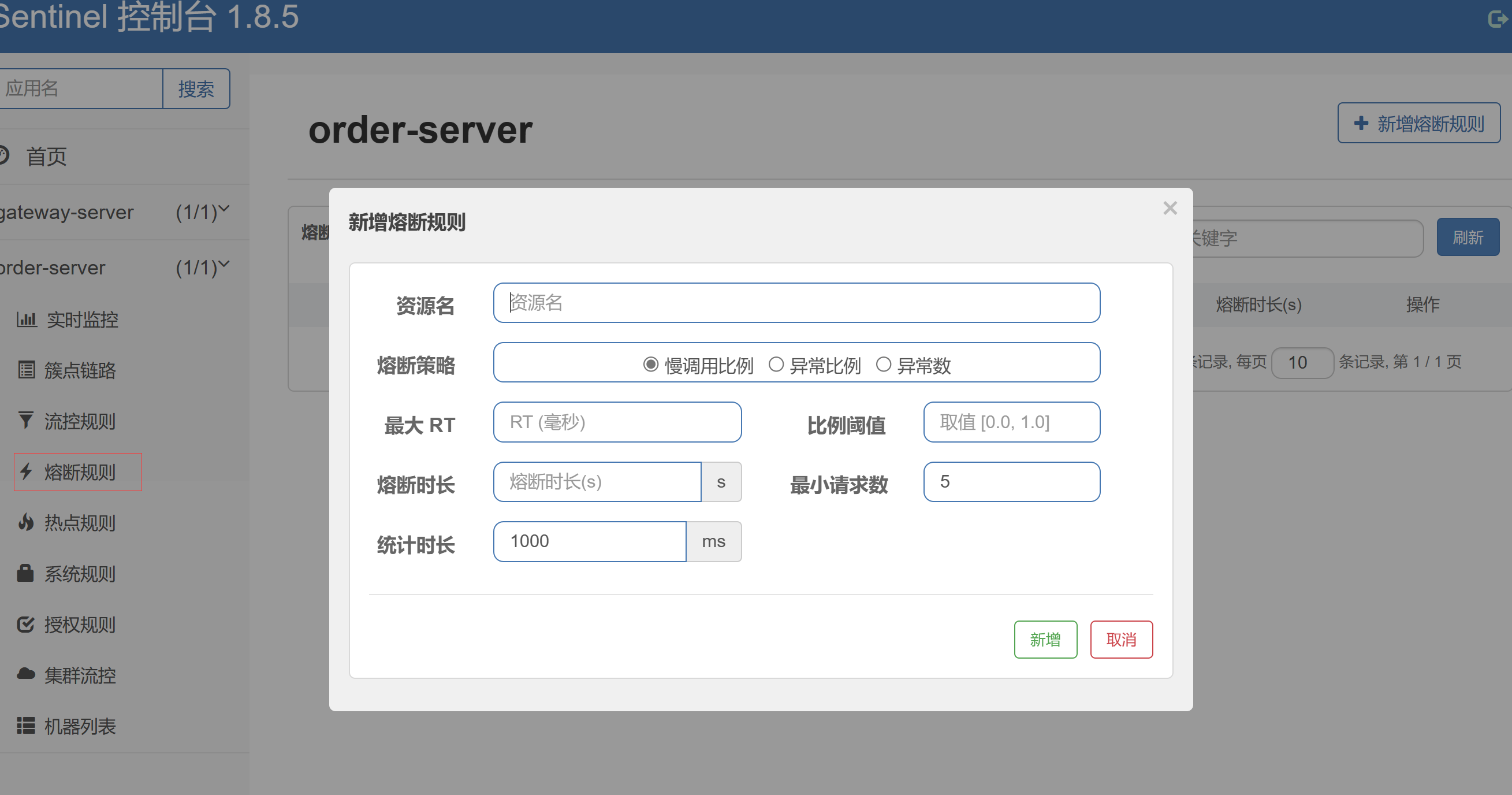Click the list icon beside 簇点链路
Image resolution: width=1512 pixels, height=795 pixels.
(27, 370)
